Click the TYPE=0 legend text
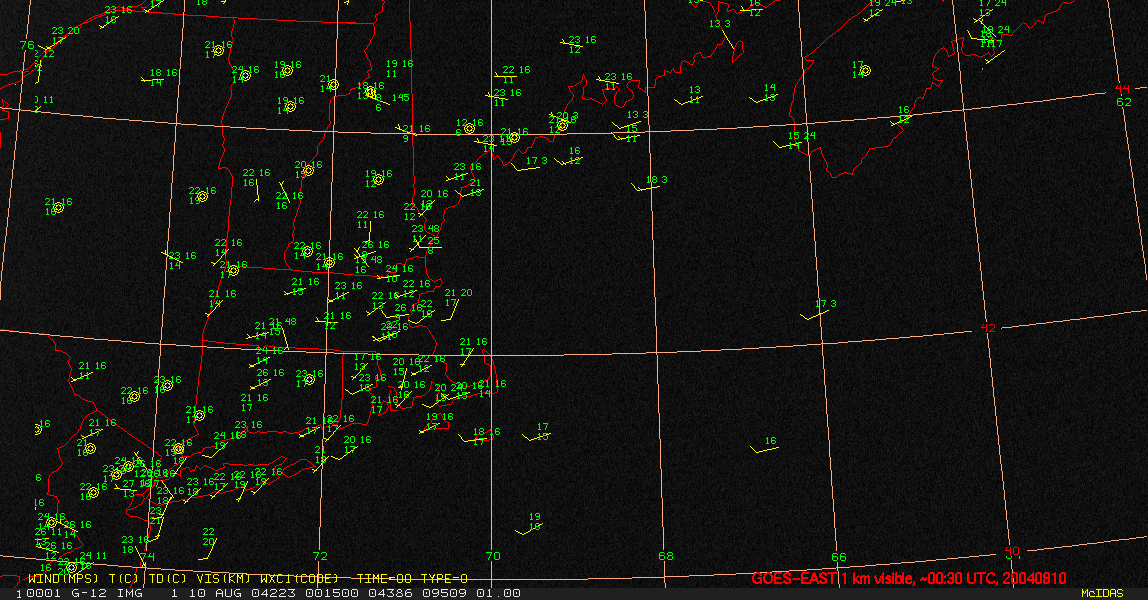The height and width of the screenshot is (600, 1148). [442, 579]
